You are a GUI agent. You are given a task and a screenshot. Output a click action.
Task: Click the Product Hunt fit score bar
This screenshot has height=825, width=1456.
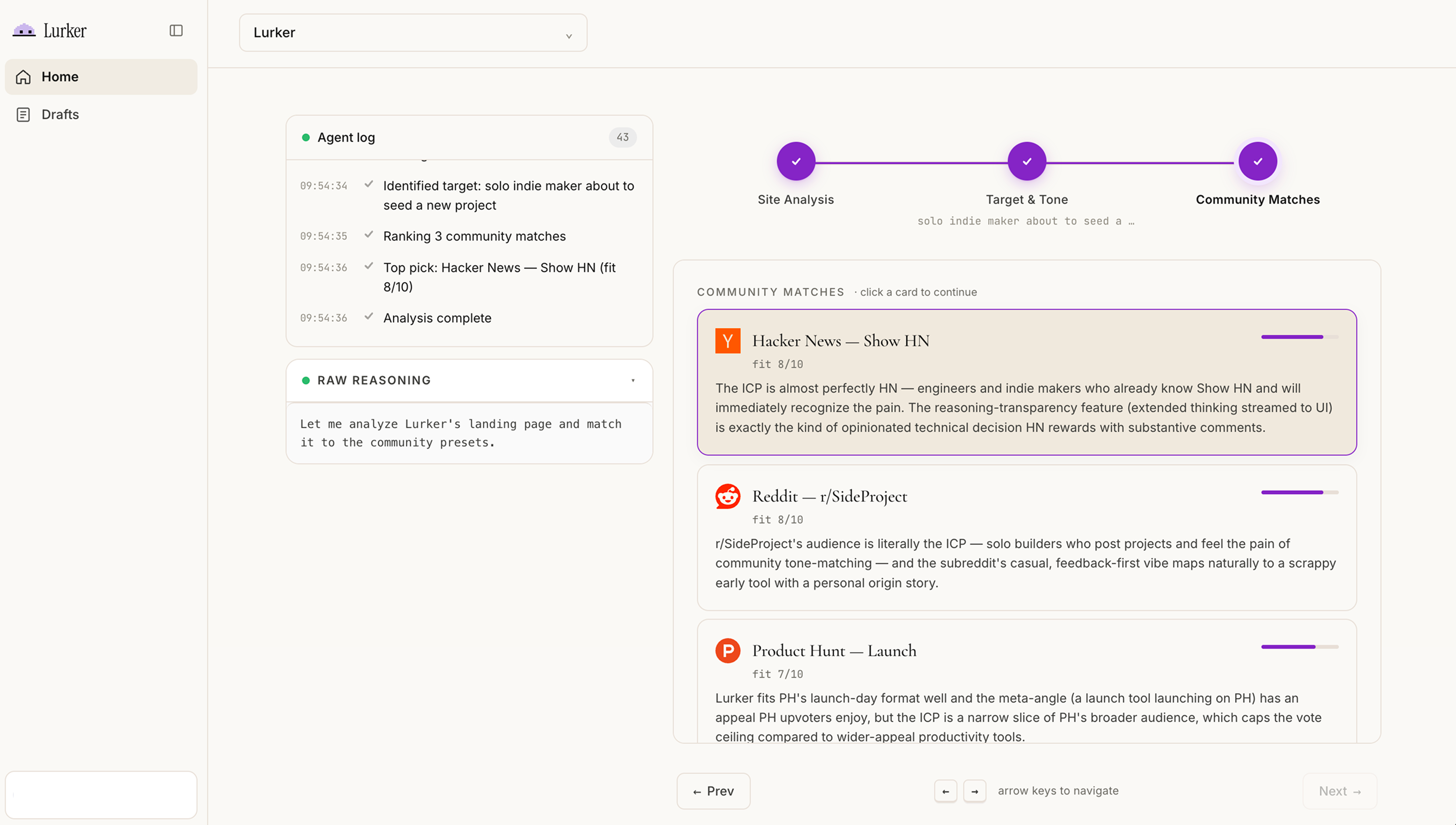coord(1300,647)
